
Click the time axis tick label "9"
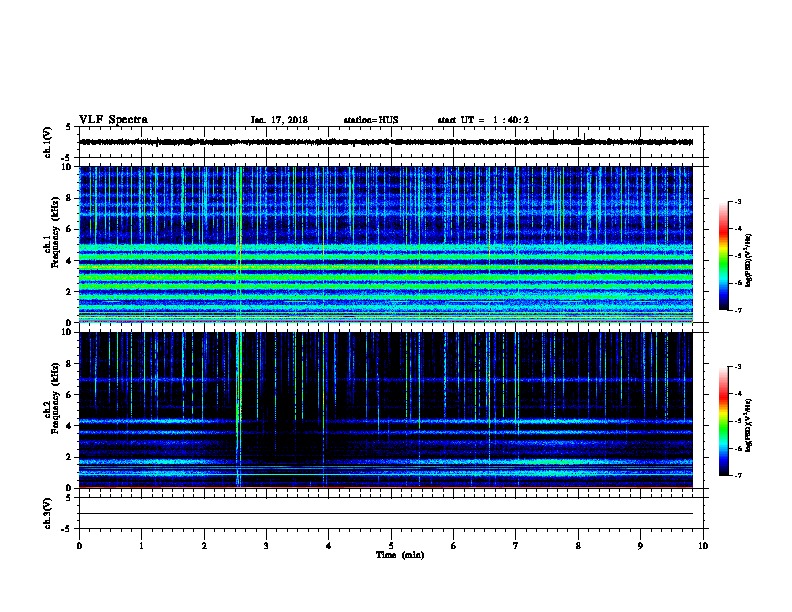pyautogui.click(x=640, y=546)
